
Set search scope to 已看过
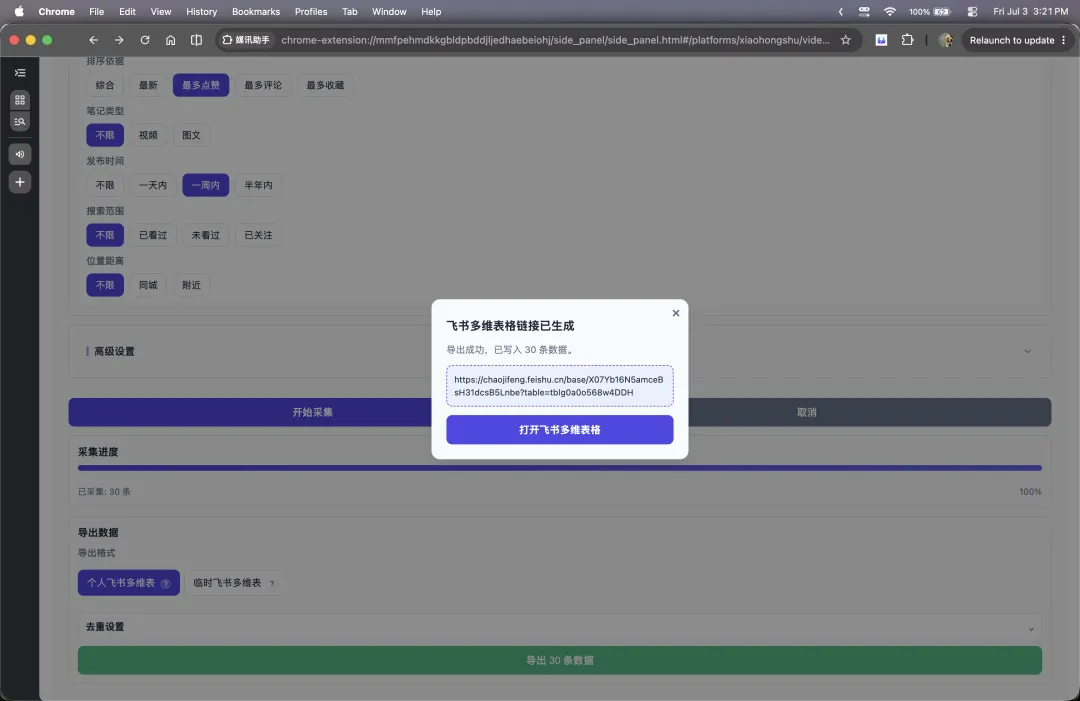point(153,235)
